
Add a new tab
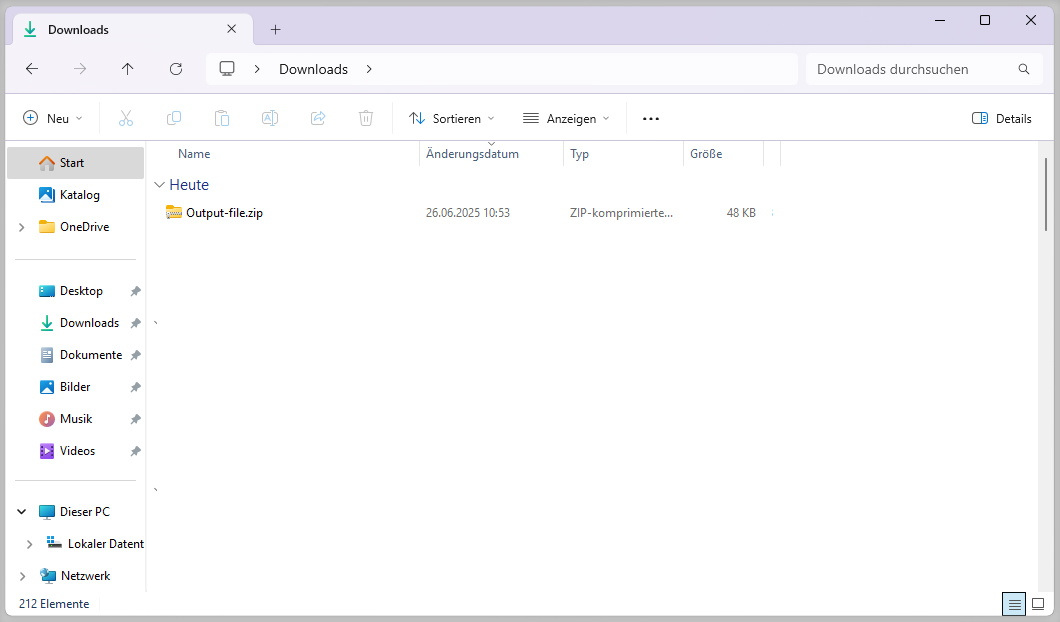275,29
